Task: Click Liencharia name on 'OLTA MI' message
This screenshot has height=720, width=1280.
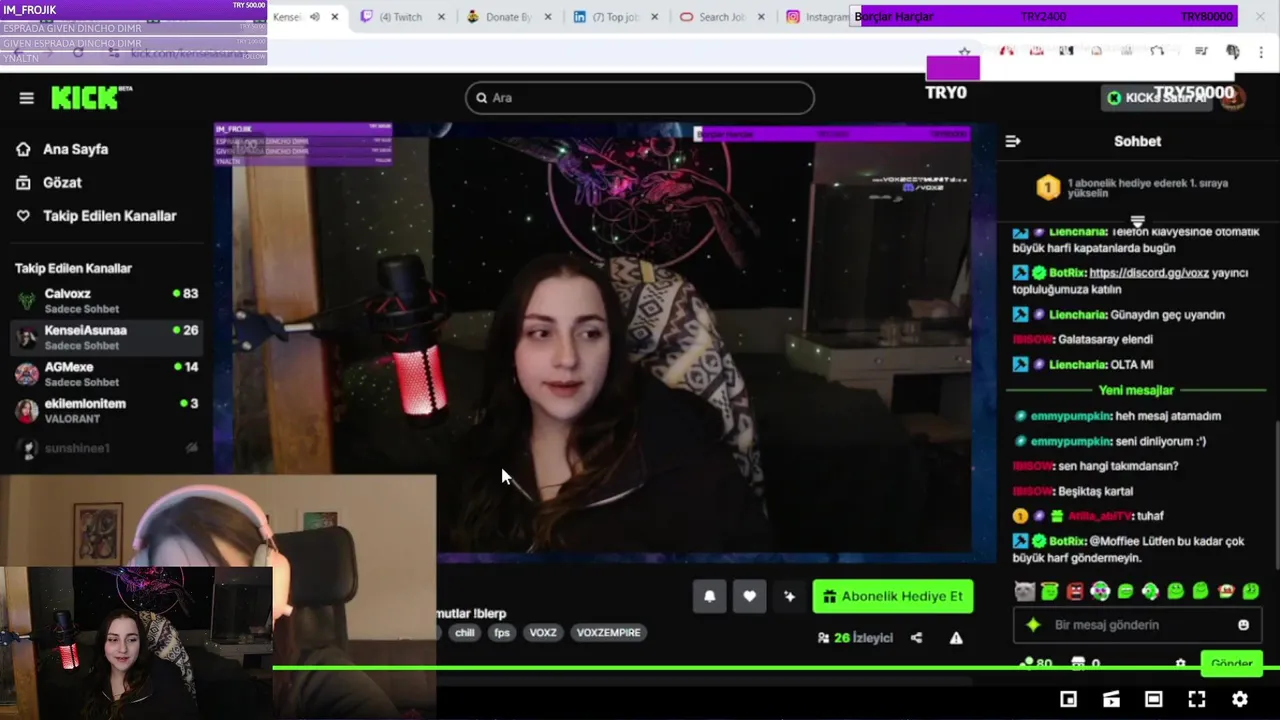Action: tap(1077, 365)
